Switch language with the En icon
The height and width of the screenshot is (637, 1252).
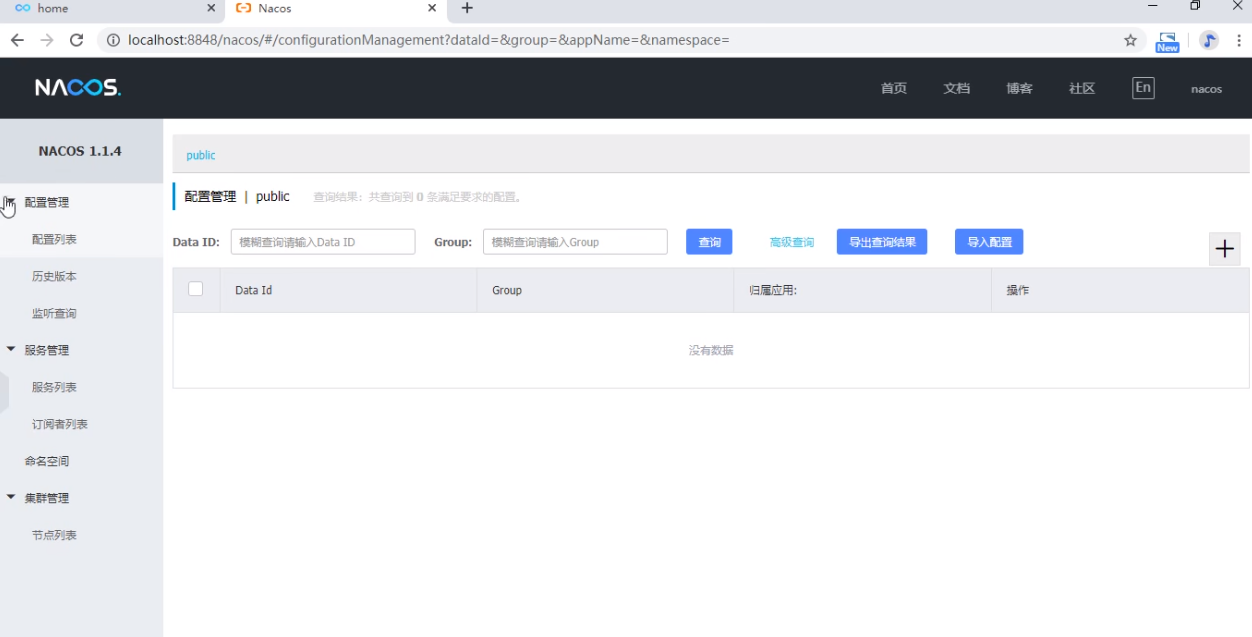pos(1142,88)
